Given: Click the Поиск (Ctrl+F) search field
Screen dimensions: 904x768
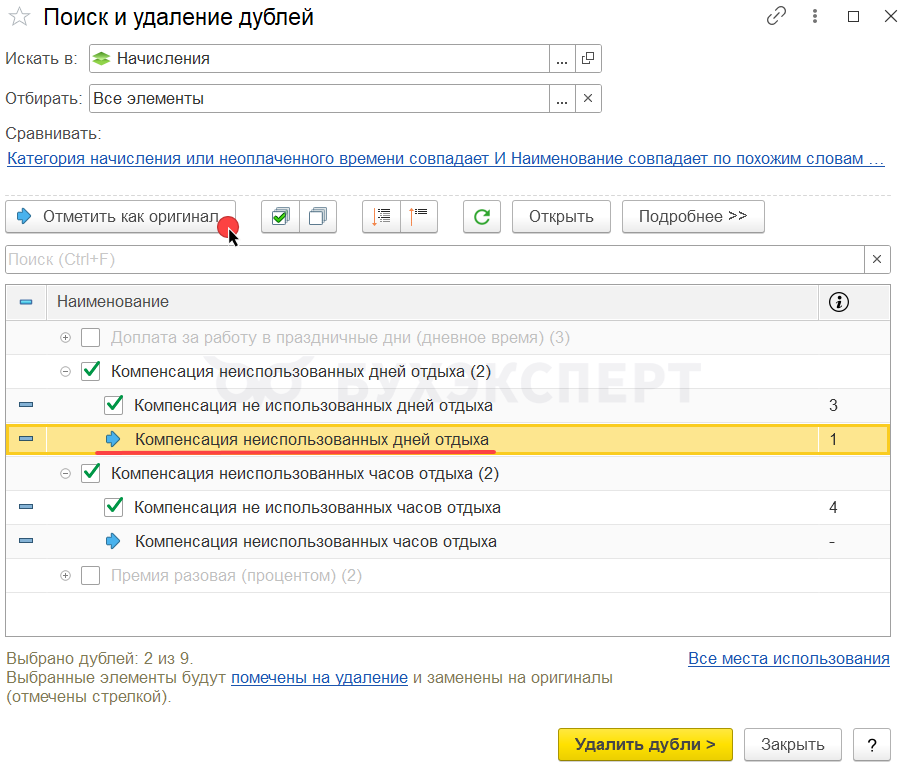Looking at the screenshot, I should click(430, 260).
